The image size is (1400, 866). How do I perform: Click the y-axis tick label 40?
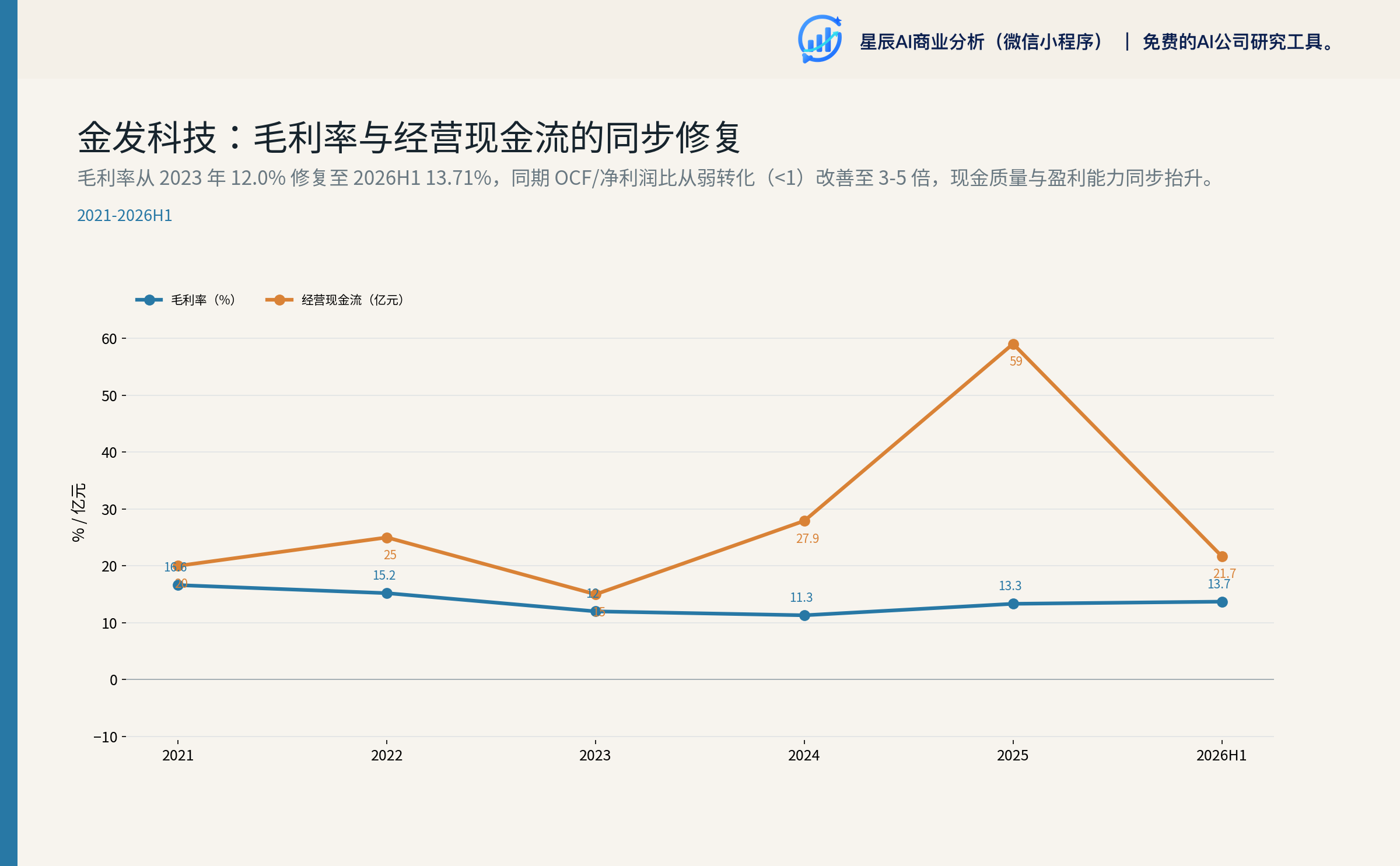(x=109, y=453)
